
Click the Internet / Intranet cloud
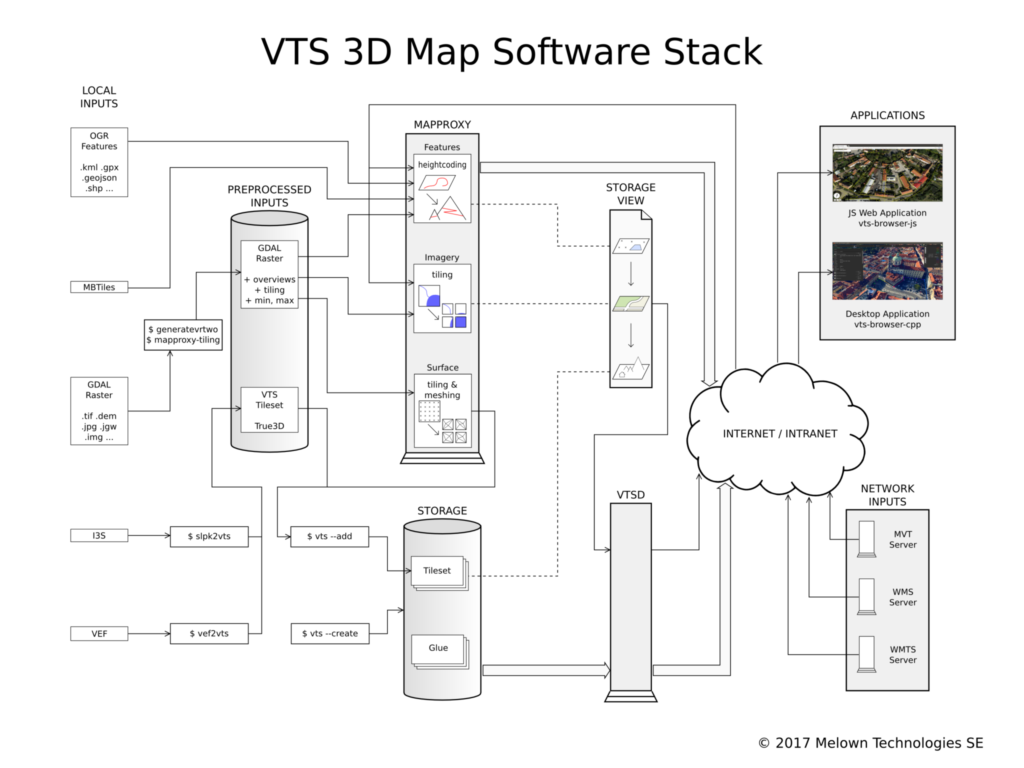point(778,430)
